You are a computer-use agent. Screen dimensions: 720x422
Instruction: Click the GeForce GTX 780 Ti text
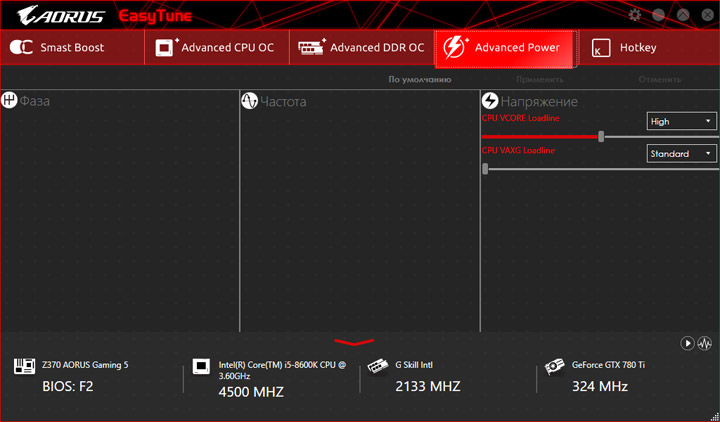608,365
